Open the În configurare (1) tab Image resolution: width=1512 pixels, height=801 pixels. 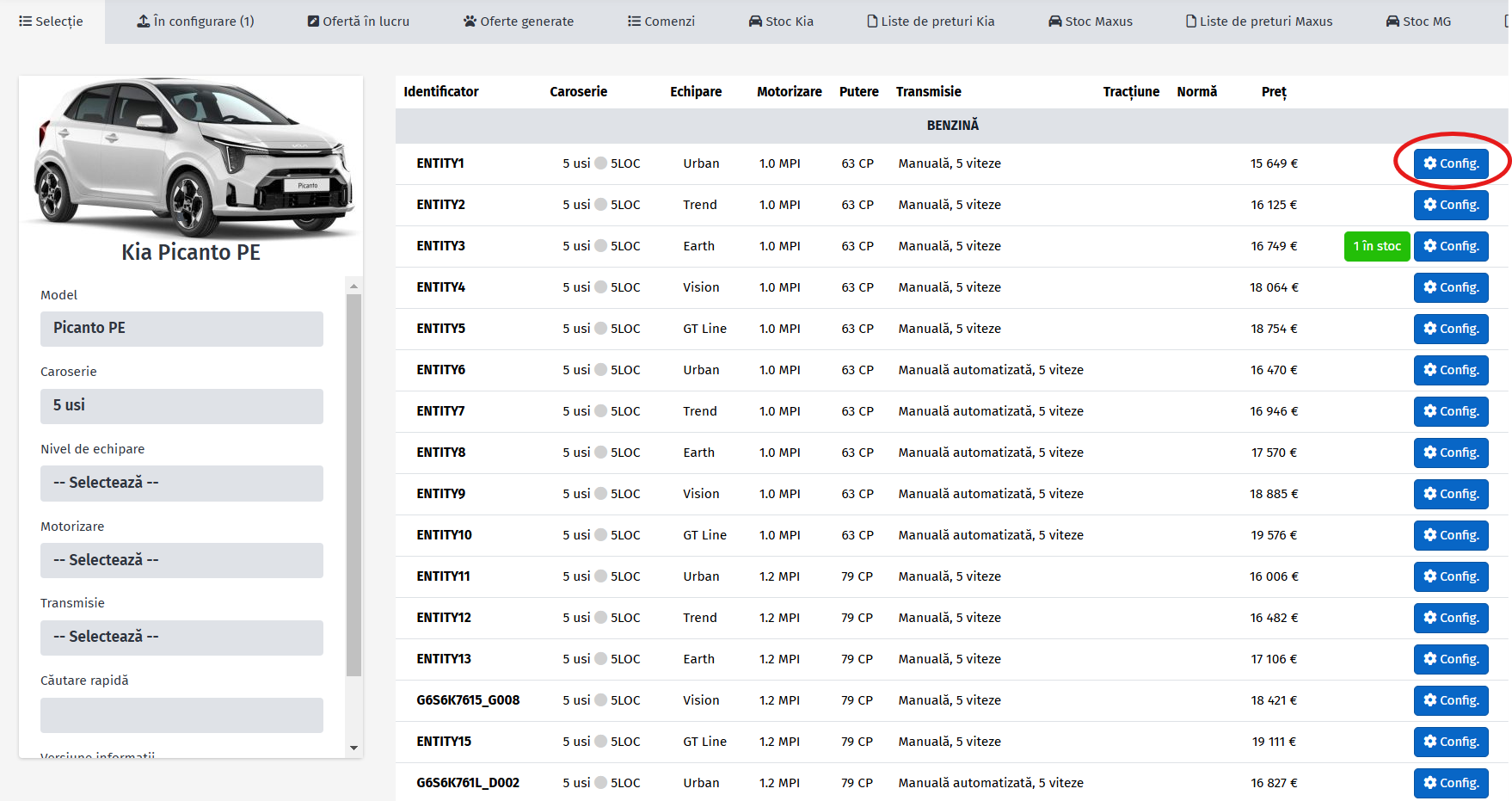pos(195,22)
